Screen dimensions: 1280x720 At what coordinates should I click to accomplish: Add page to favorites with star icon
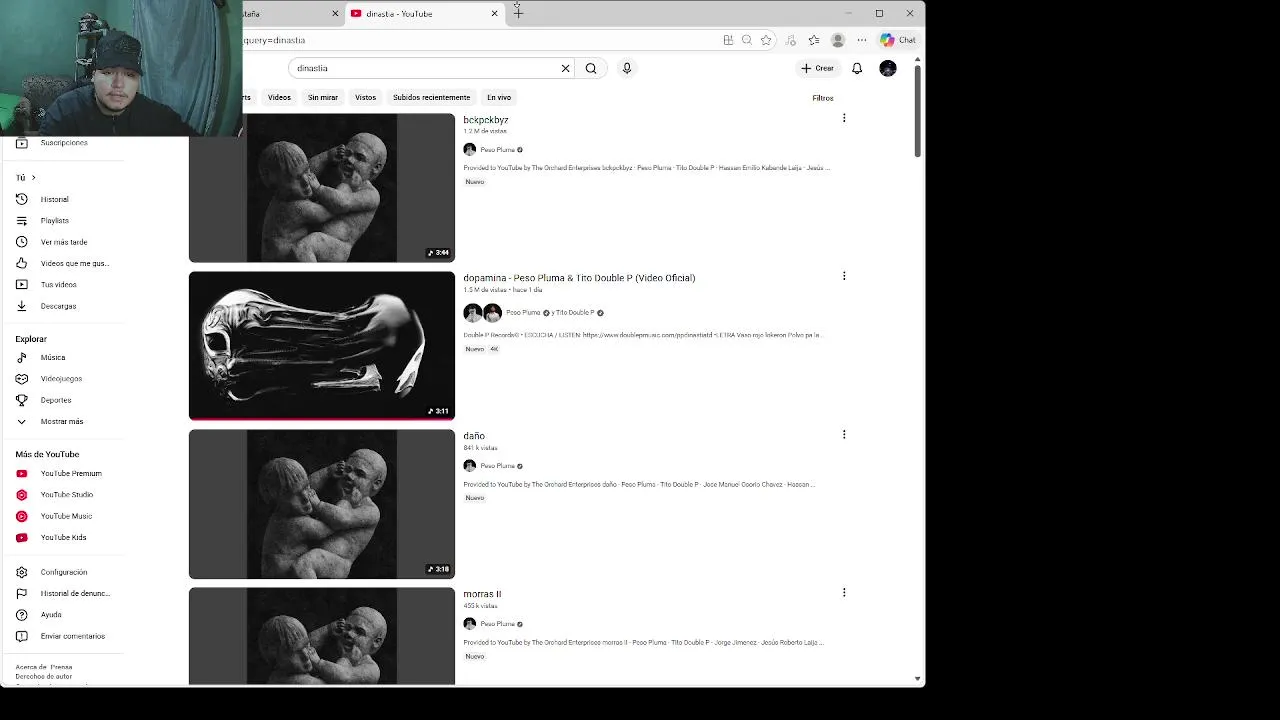pos(766,40)
